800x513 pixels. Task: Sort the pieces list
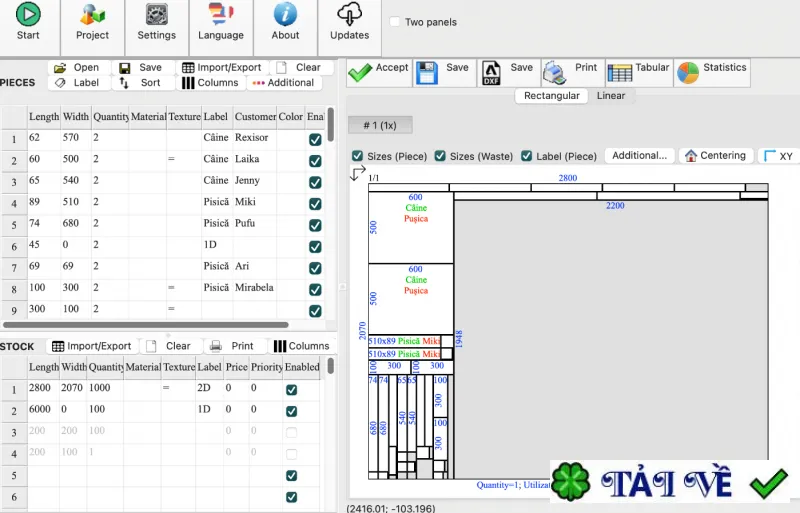141,83
